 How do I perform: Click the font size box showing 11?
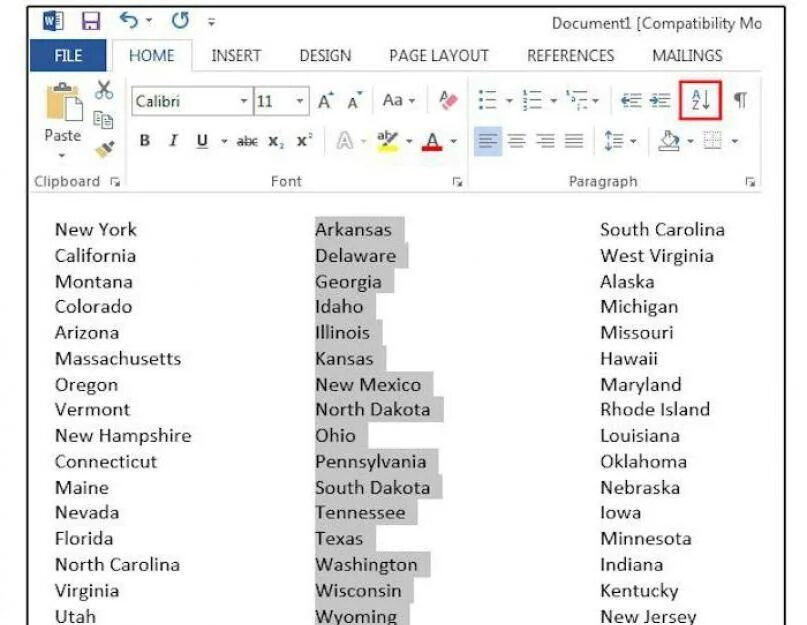[x=273, y=101]
